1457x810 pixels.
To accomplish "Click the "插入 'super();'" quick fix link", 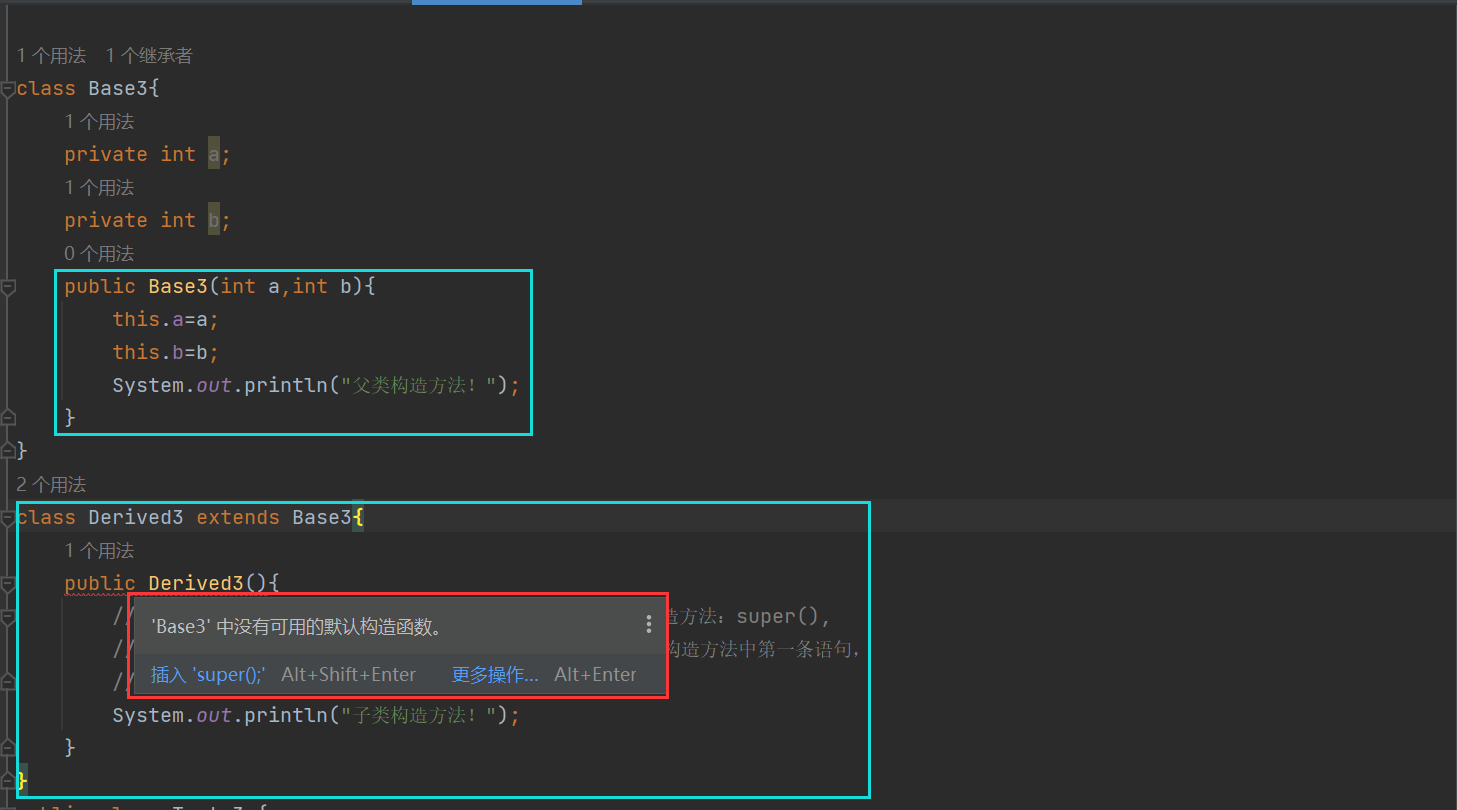I will pos(208,675).
